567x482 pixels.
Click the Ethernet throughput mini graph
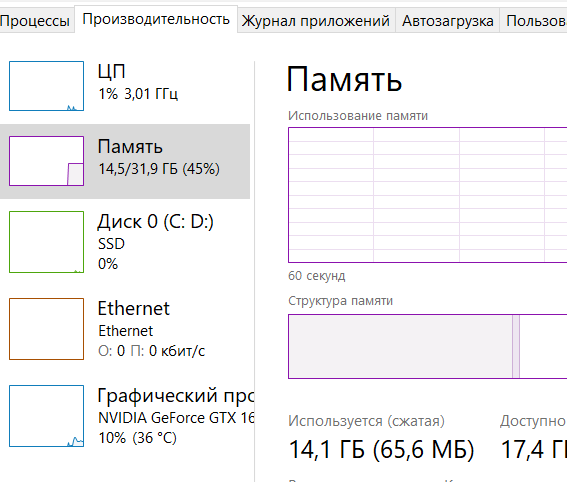(46, 329)
